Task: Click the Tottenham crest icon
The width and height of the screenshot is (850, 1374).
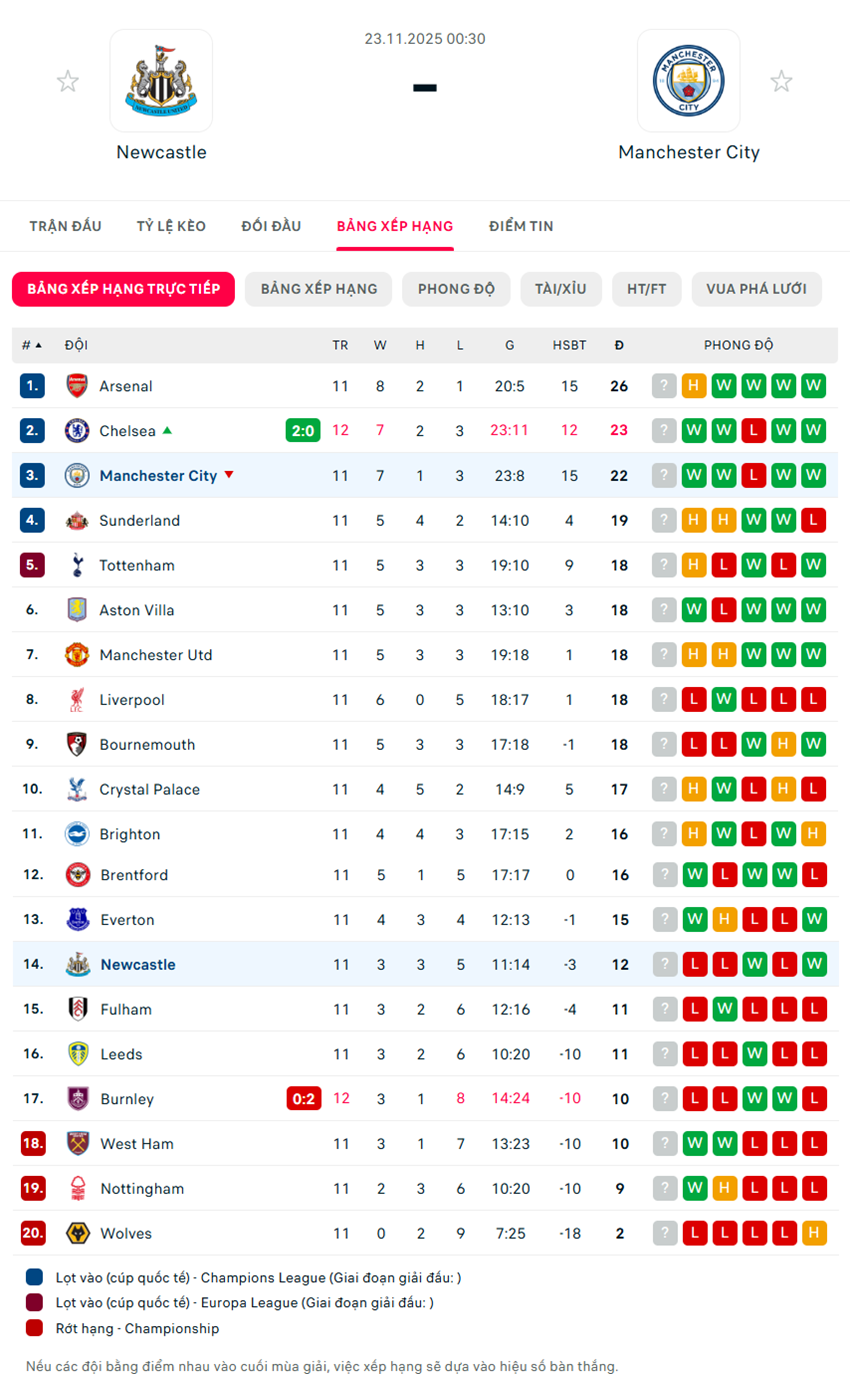Action: [x=77, y=566]
